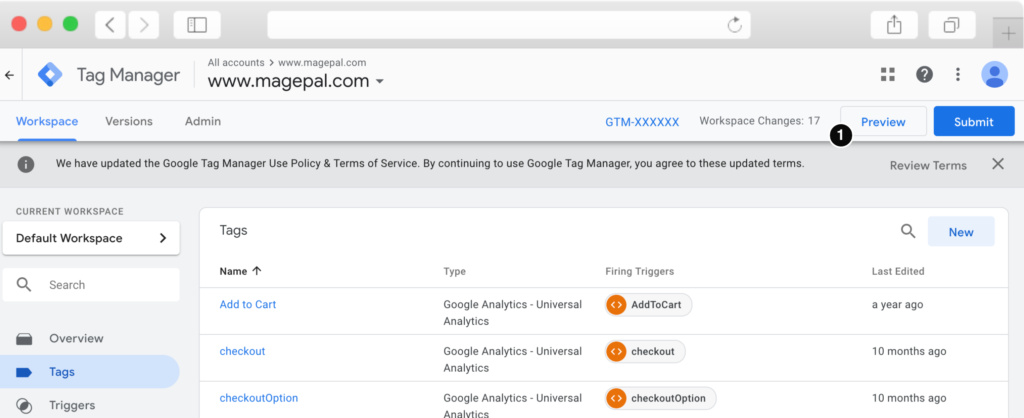The image size is (1024, 418).
Task: Open the checkout tag link
Action: coord(242,351)
